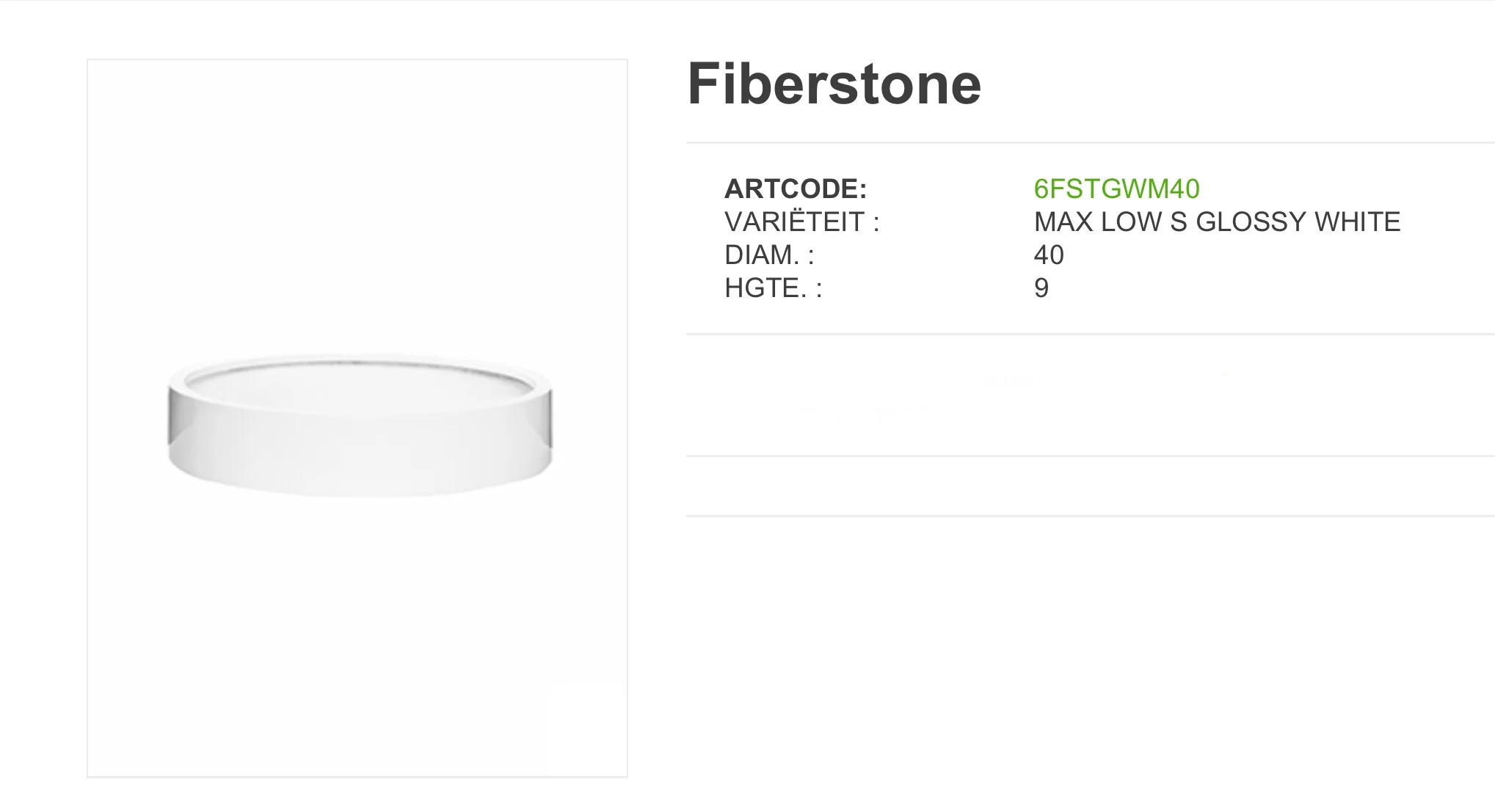
Task: Click the divider line under the Fiberstone heading
Action: coord(1090,142)
